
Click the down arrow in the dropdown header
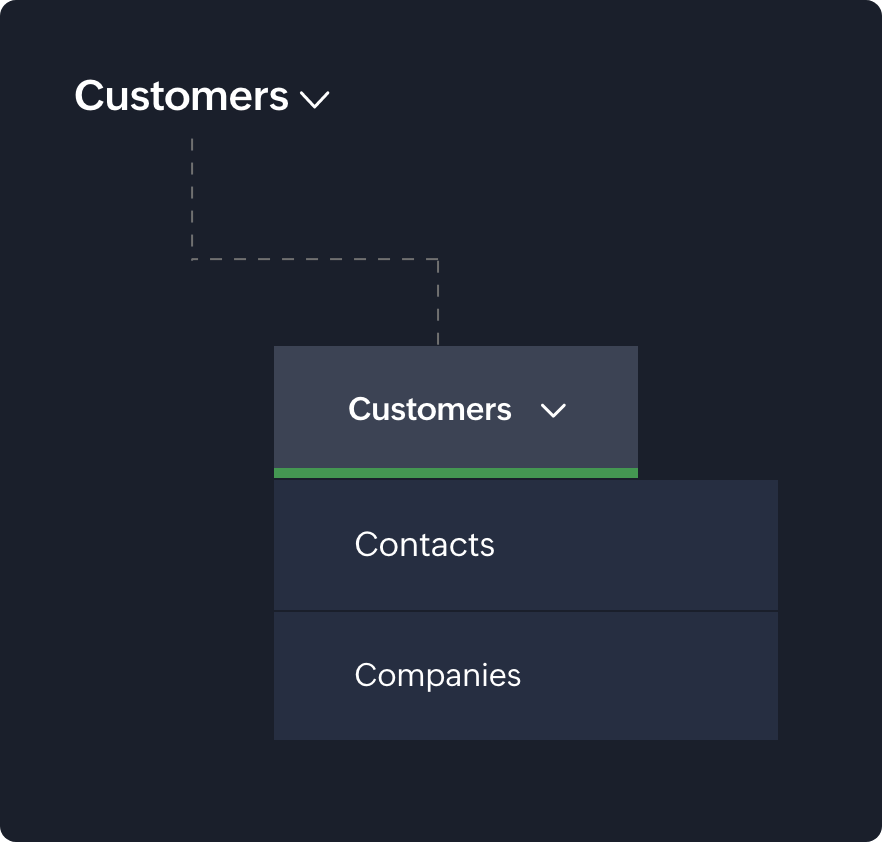(x=554, y=410)
